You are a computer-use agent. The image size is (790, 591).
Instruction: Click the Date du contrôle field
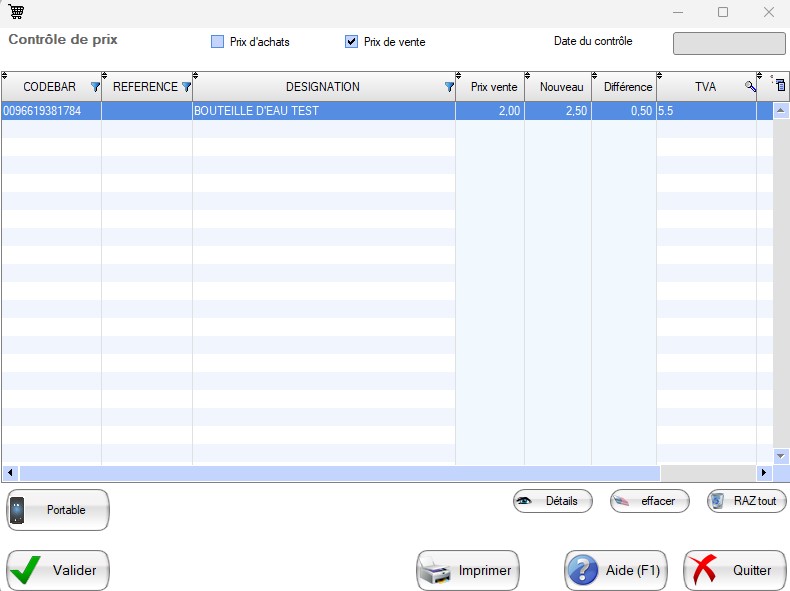tap(728, 44)
